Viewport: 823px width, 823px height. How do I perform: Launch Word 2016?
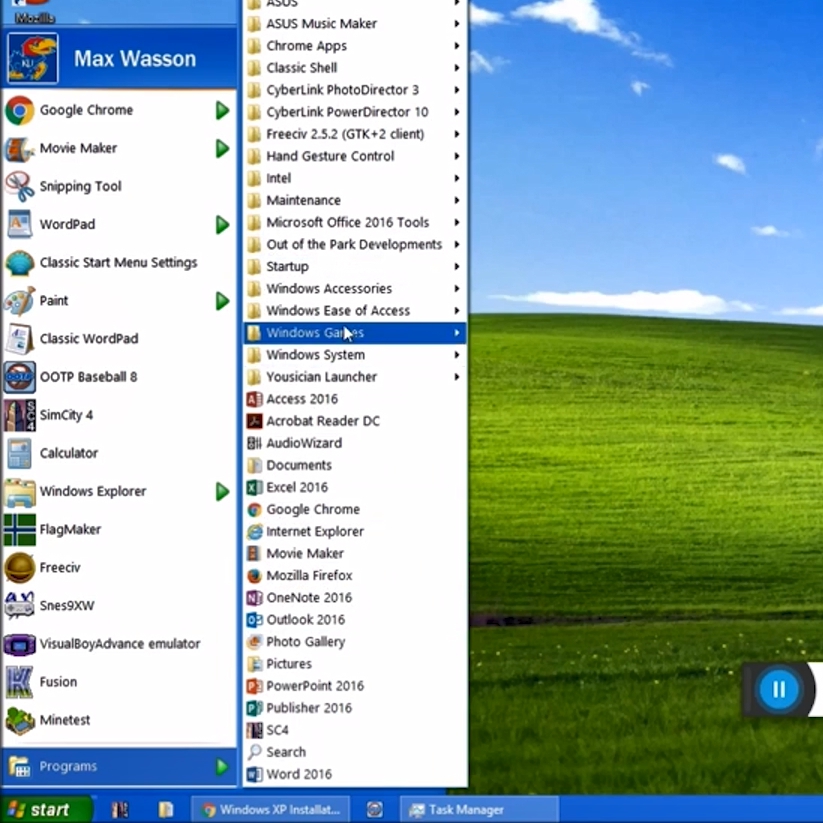pyautogui.click(x=355, y=774)
